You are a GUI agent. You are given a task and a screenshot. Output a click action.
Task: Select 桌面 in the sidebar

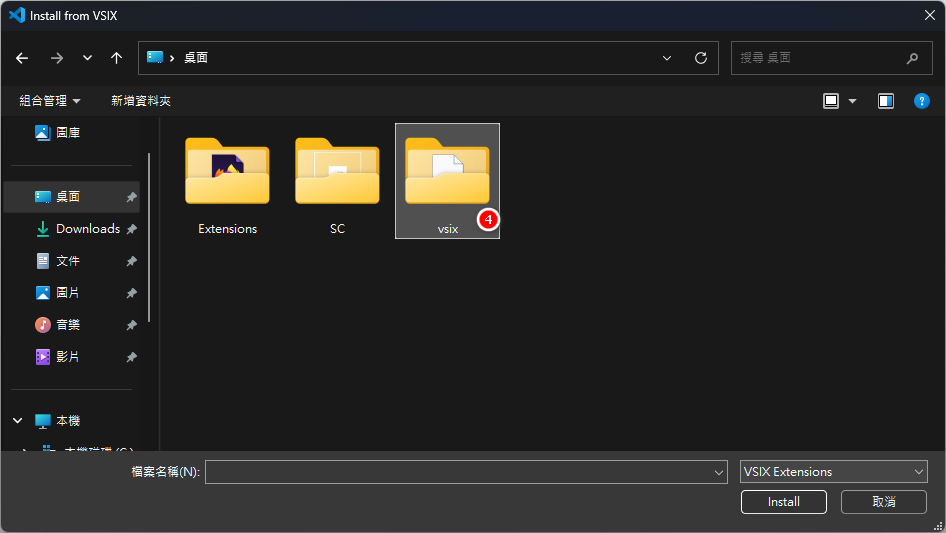(72, 197)
